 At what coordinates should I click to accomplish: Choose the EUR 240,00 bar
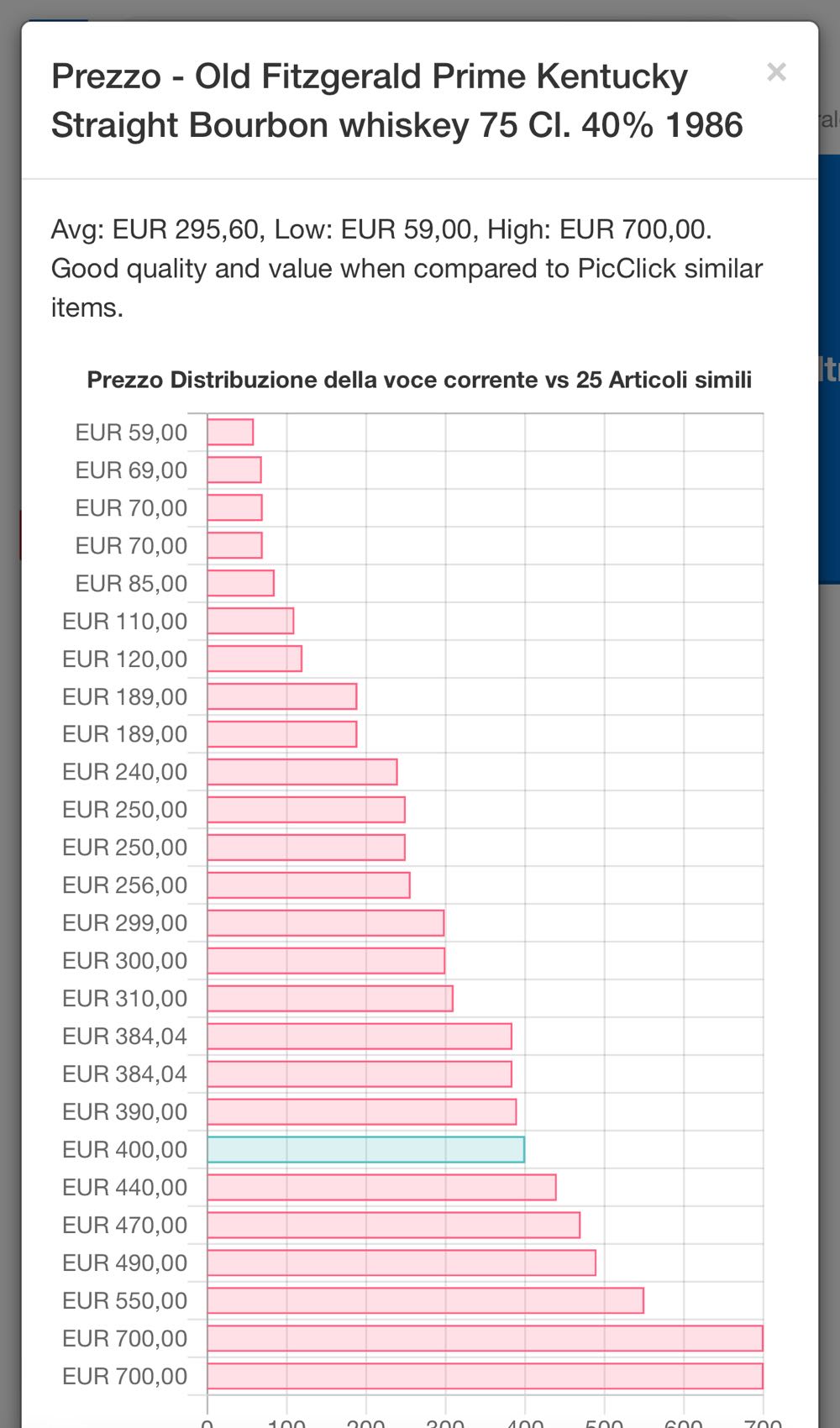(x=302, y=771)
